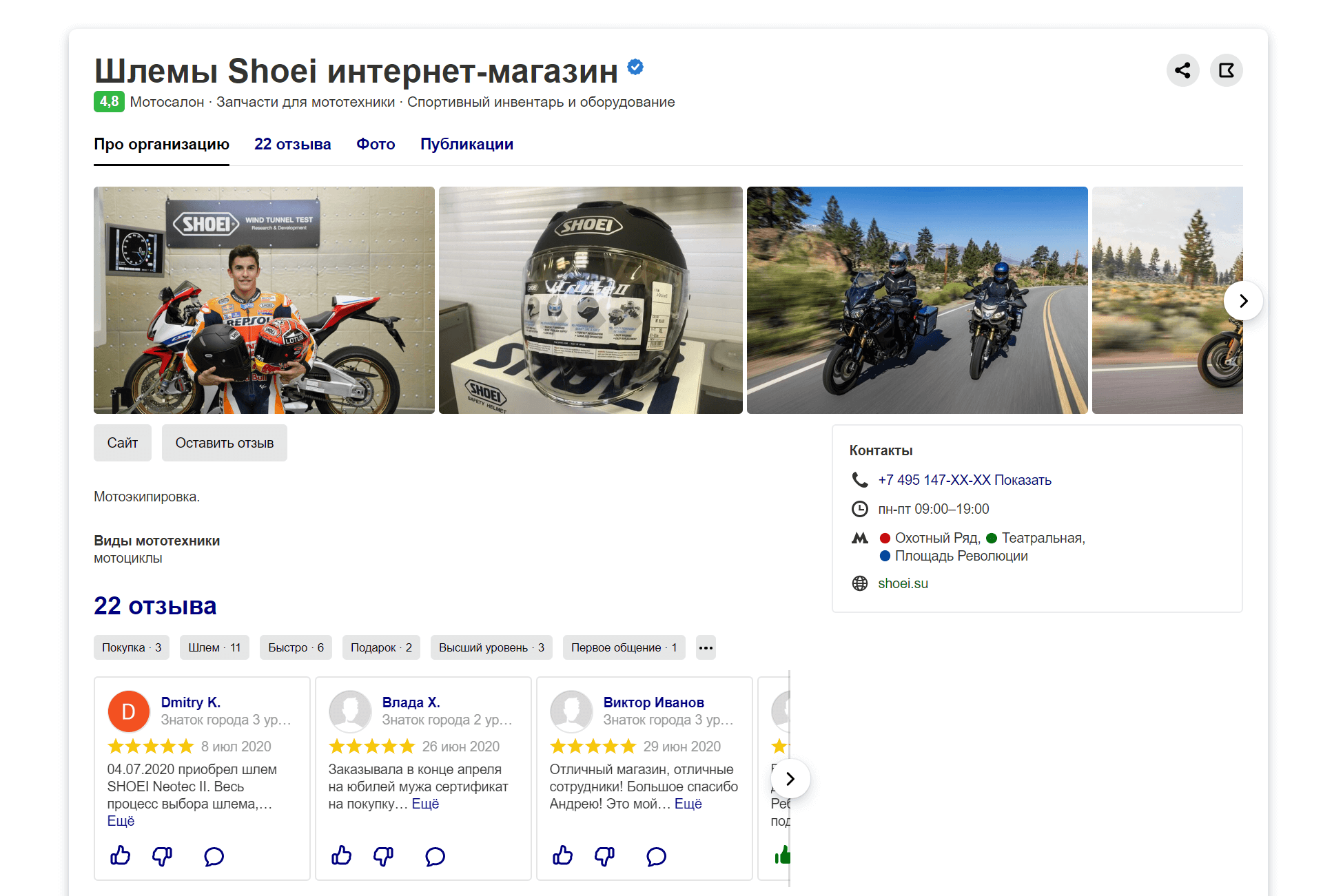Filter reviews by Первое общение tag

click(624, 647)
